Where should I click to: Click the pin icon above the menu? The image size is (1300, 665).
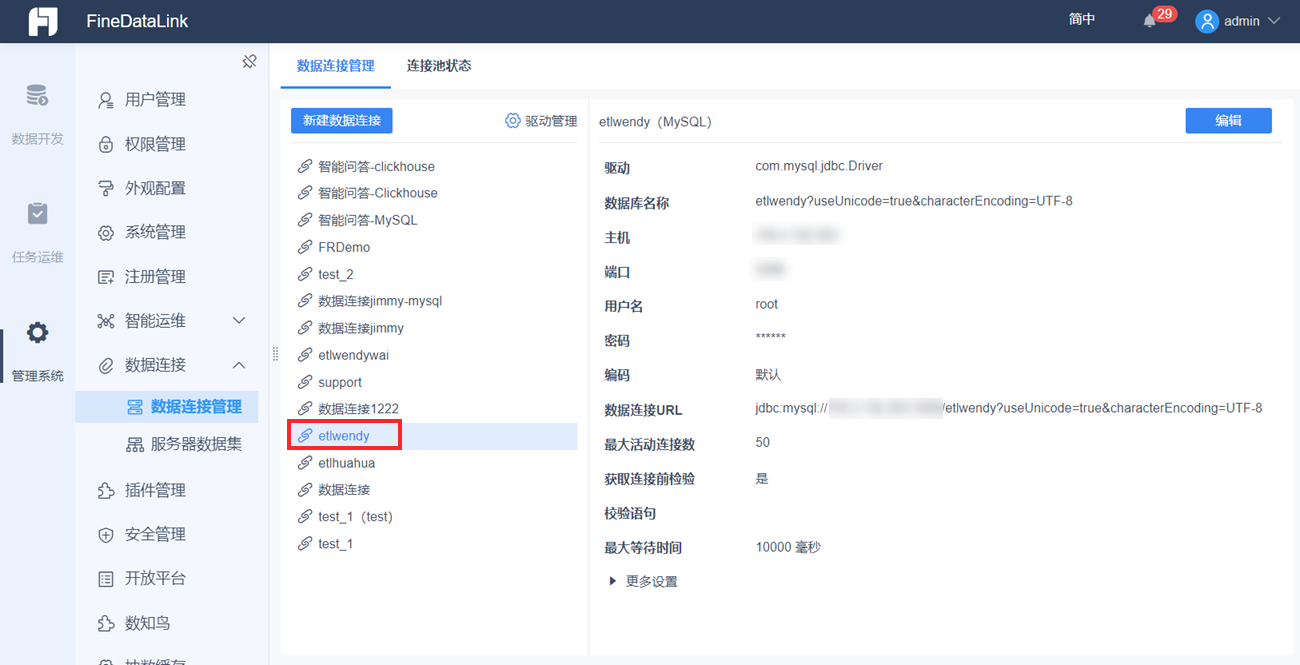coord(250,61)
